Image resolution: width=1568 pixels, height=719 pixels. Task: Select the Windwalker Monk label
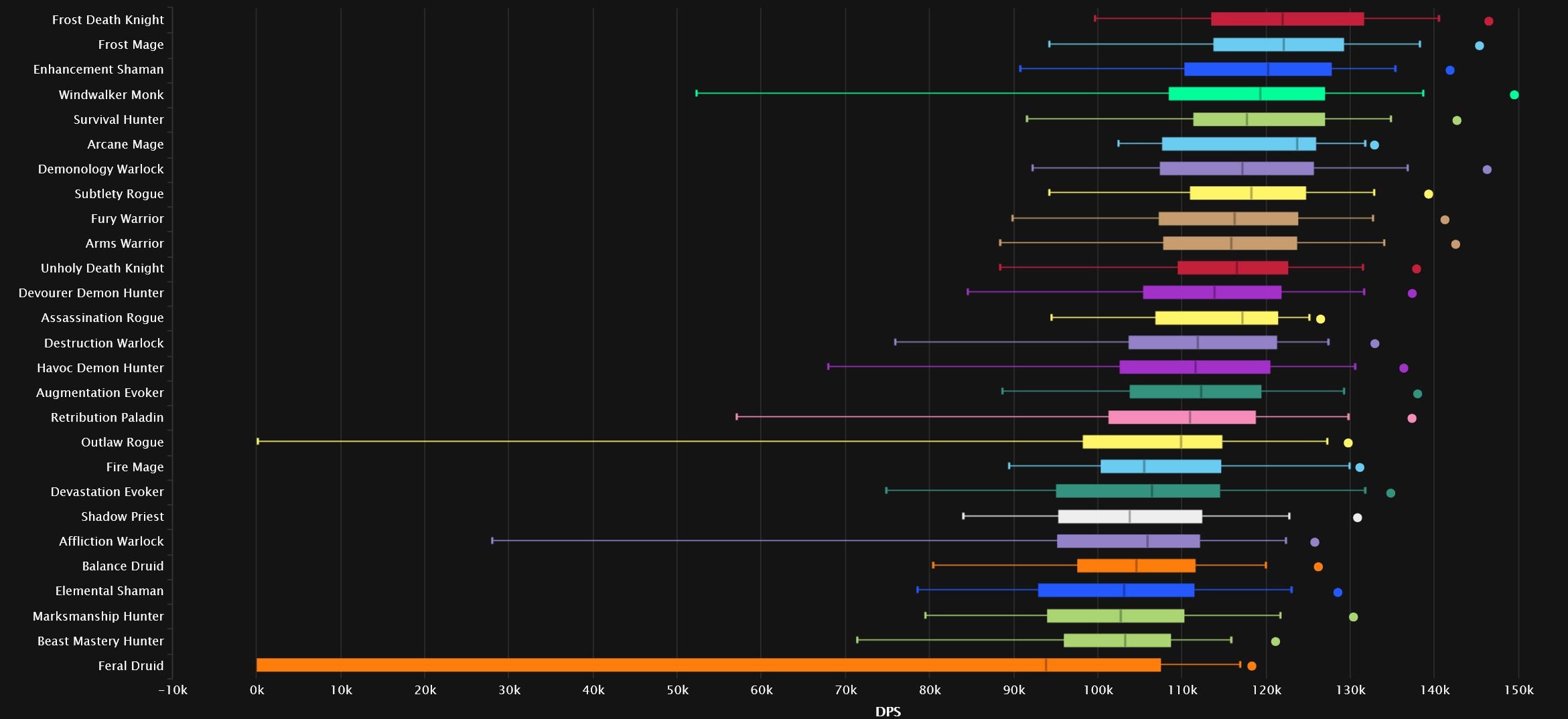click(x=111, y=95)
